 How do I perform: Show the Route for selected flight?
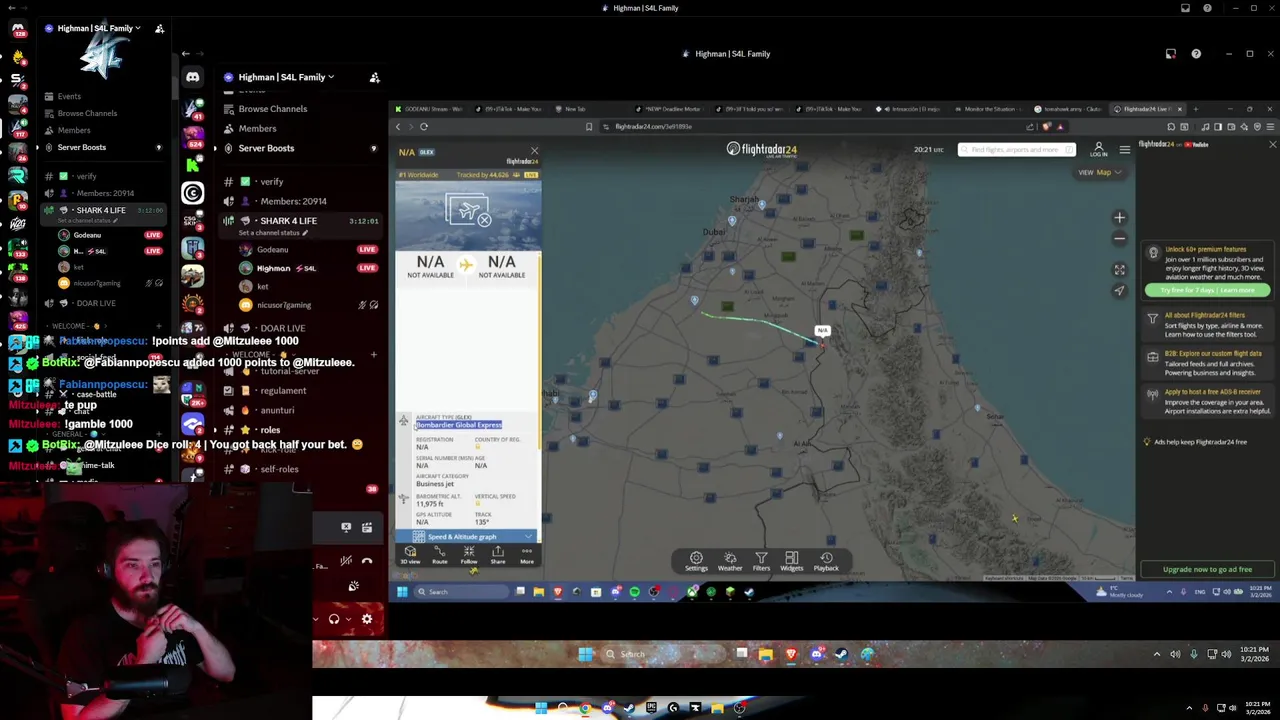(x=440, y=555)
